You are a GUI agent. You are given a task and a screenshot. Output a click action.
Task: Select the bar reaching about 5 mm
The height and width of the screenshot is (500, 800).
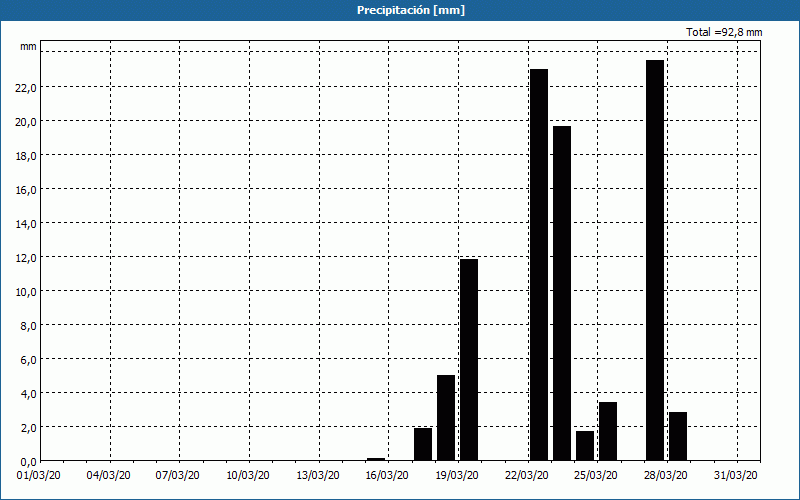(x=446, y=418)
